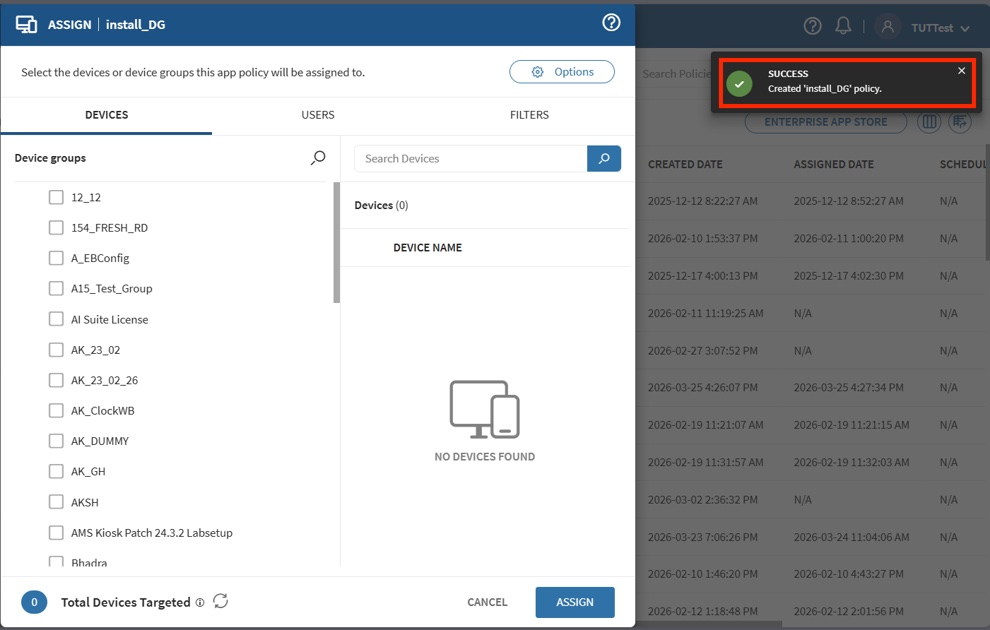This screenshot has height=630, width=990.
Task: Switch to the Filters tab
Action: pos(529,115)
